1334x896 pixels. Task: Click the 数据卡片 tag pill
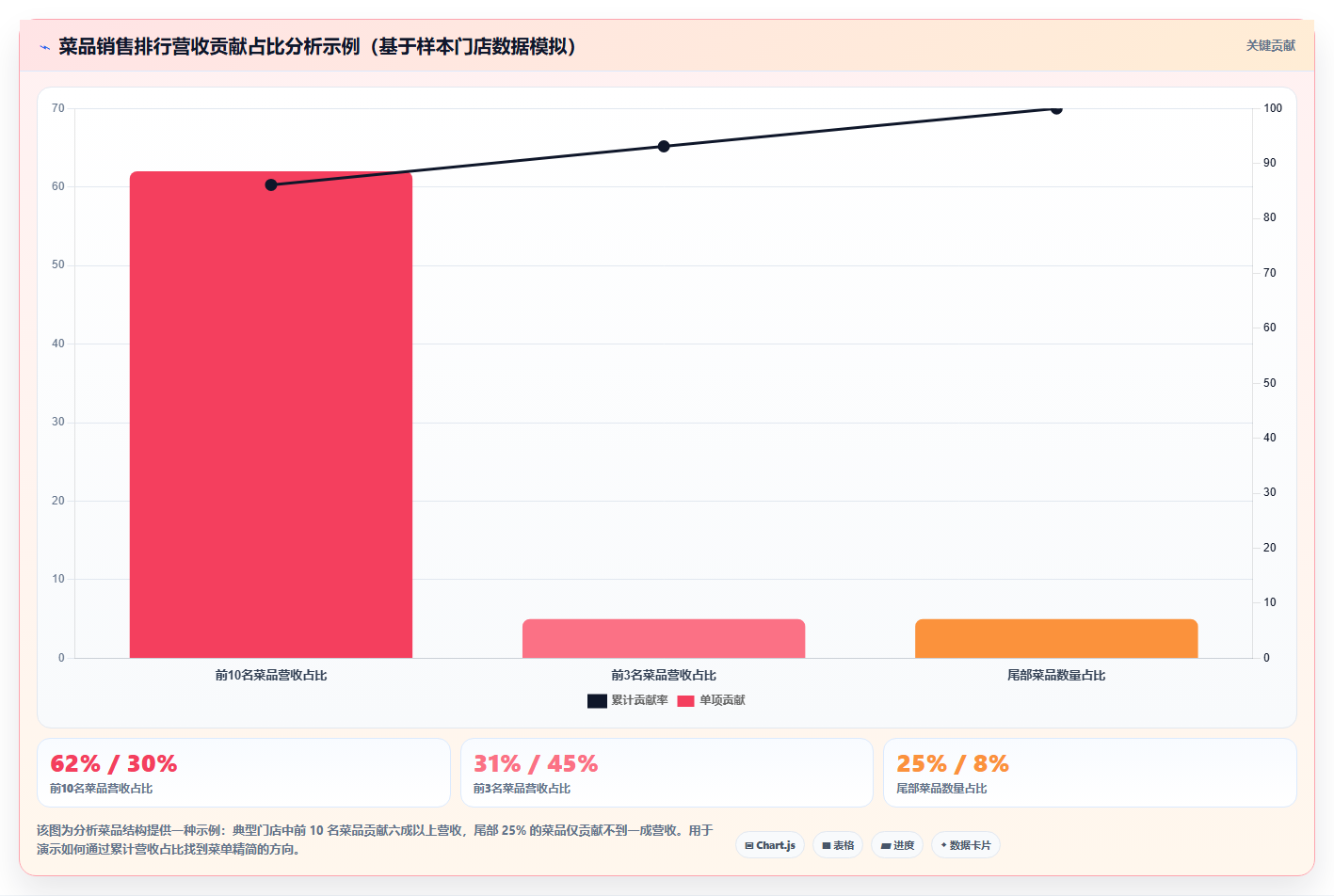coord(966,845)
